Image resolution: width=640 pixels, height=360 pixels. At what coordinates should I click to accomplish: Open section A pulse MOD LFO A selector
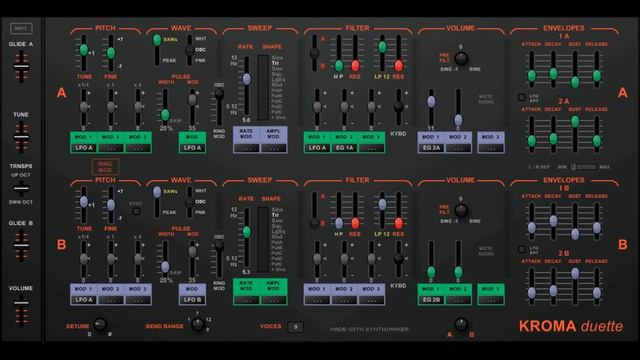point(192,148)
